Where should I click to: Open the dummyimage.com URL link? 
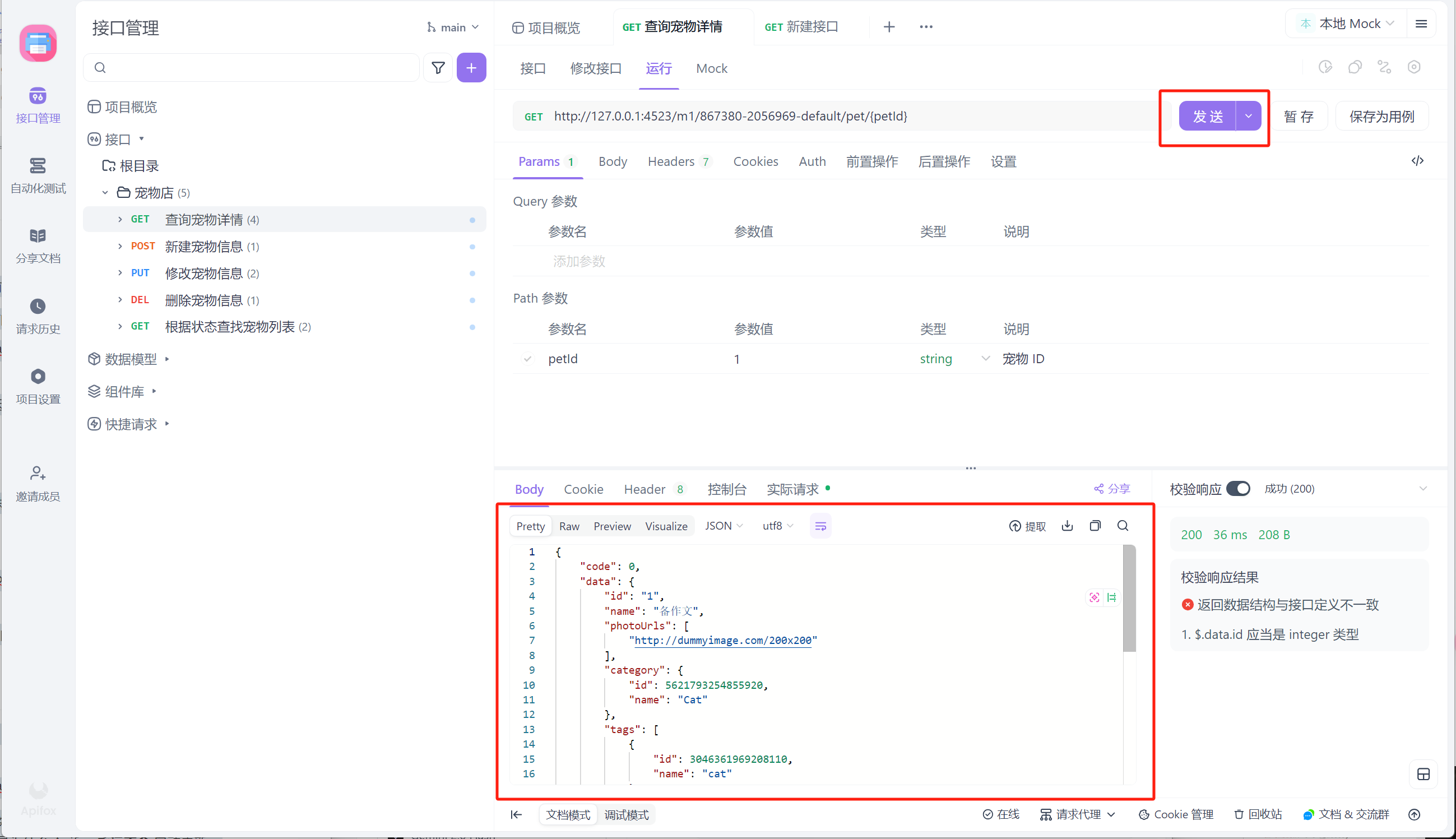point(722,640)
